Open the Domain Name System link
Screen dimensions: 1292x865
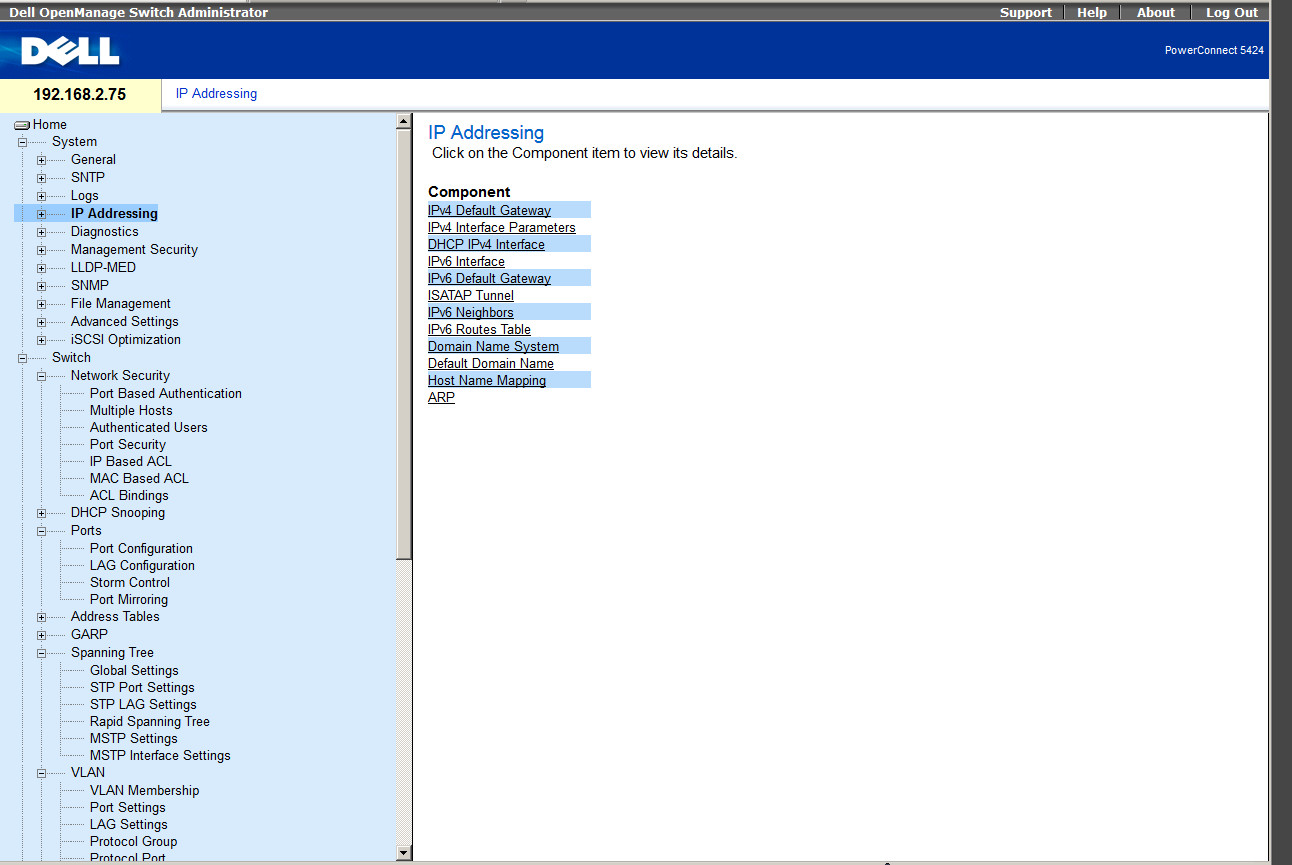(x=493, y=346)
